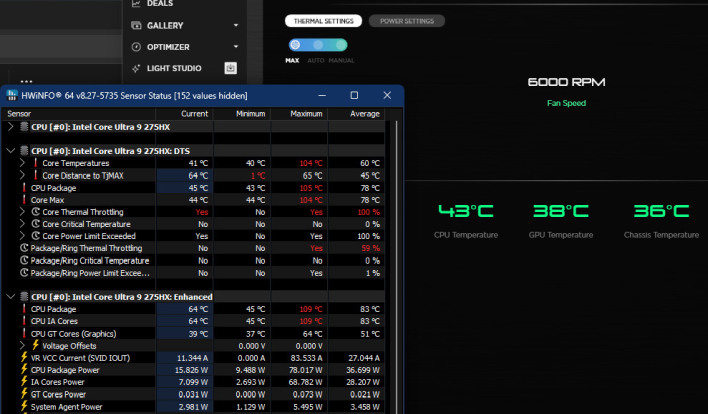Expand the Core Distance to TjMAX row
The height and width of the screenshot is (414, 708).
(x=23, y=175)
